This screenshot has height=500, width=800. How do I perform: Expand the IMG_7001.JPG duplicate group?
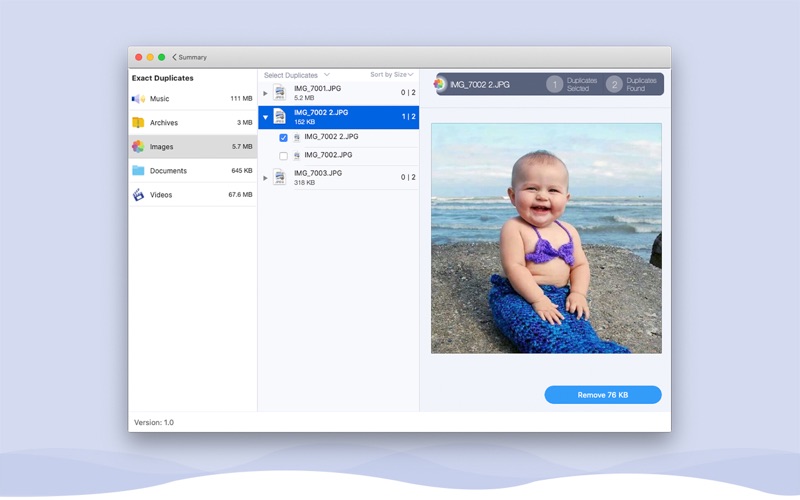[x=265, y=93]
